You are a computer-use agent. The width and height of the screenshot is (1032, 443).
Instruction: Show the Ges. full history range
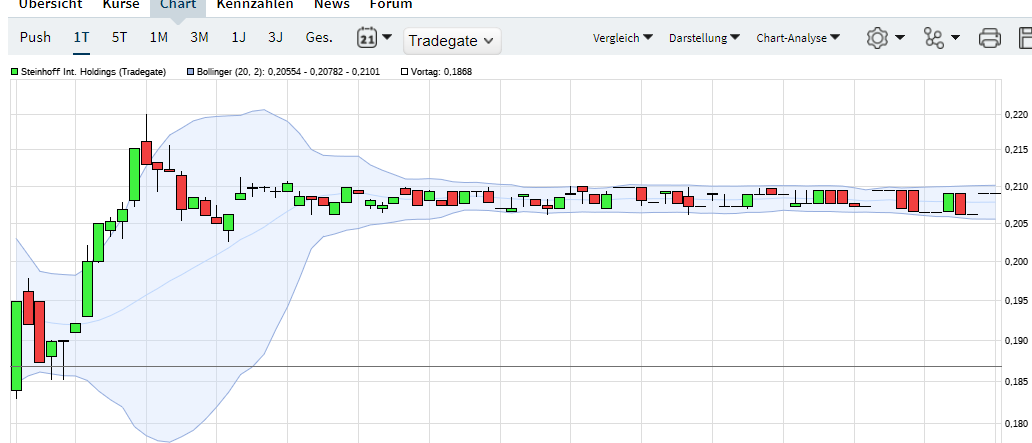319,38
